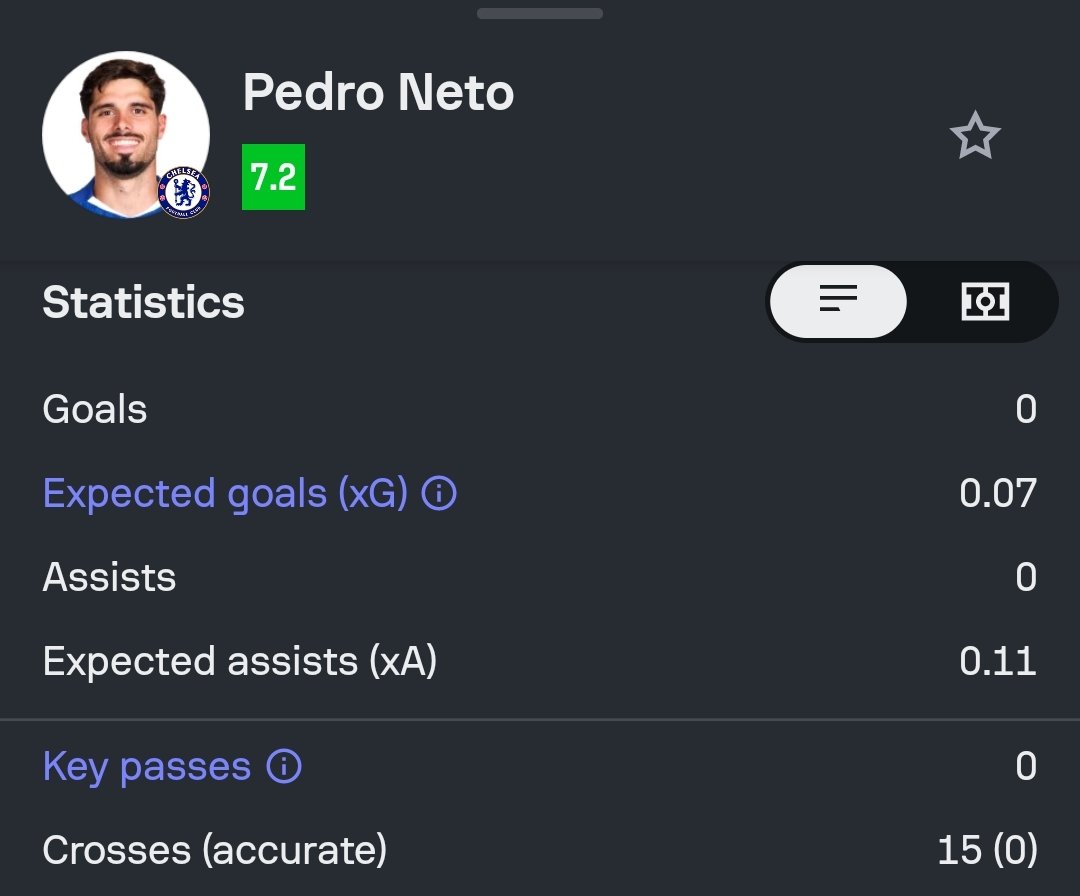Tap the 7.2 rating badge
1080x896 pixels.
click(273, 177)
